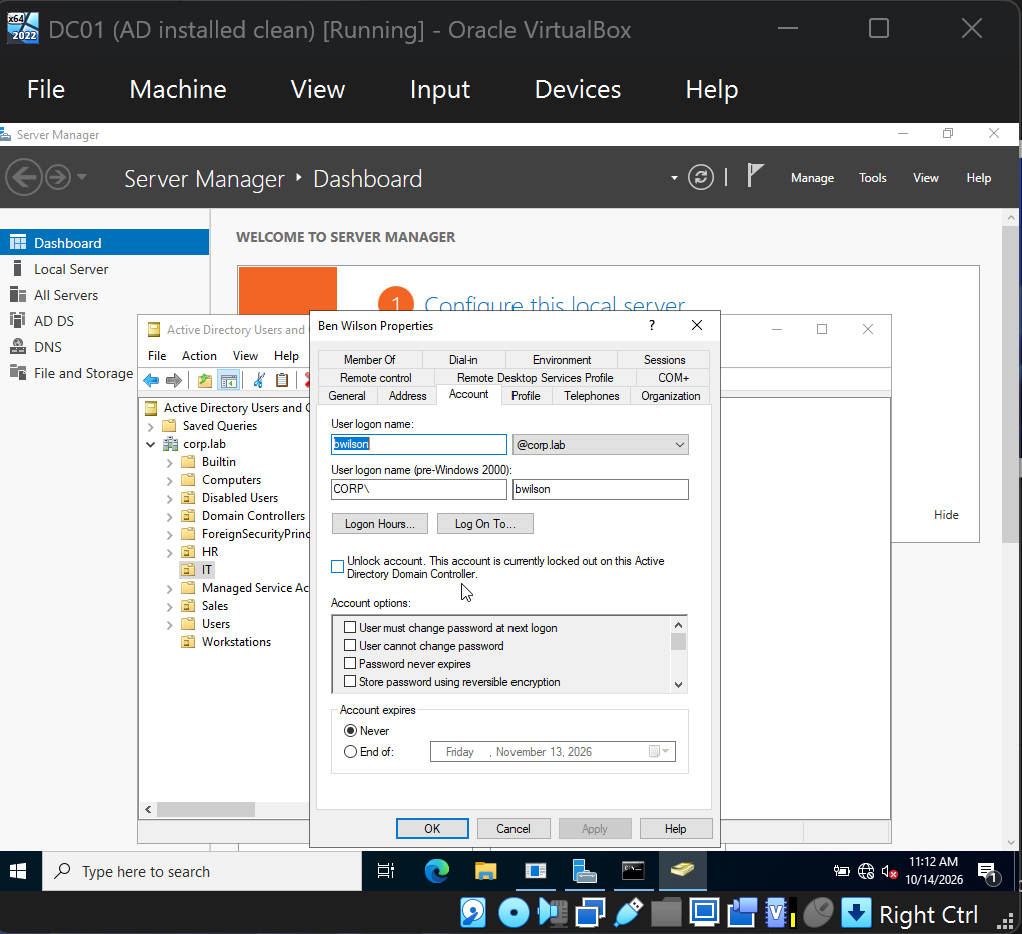
Task: Click VirtualBox audio status icon
Action: (x=552, y=913)
